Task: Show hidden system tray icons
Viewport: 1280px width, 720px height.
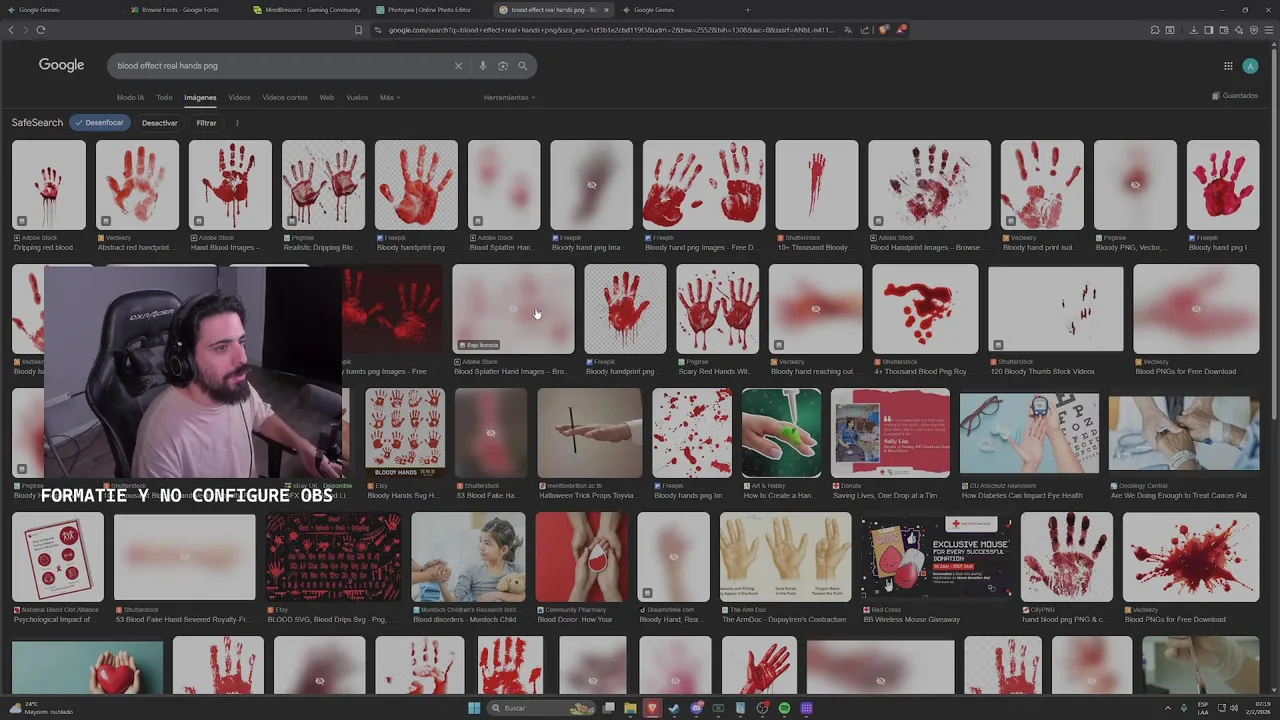Action: [x=1169, y=708]
